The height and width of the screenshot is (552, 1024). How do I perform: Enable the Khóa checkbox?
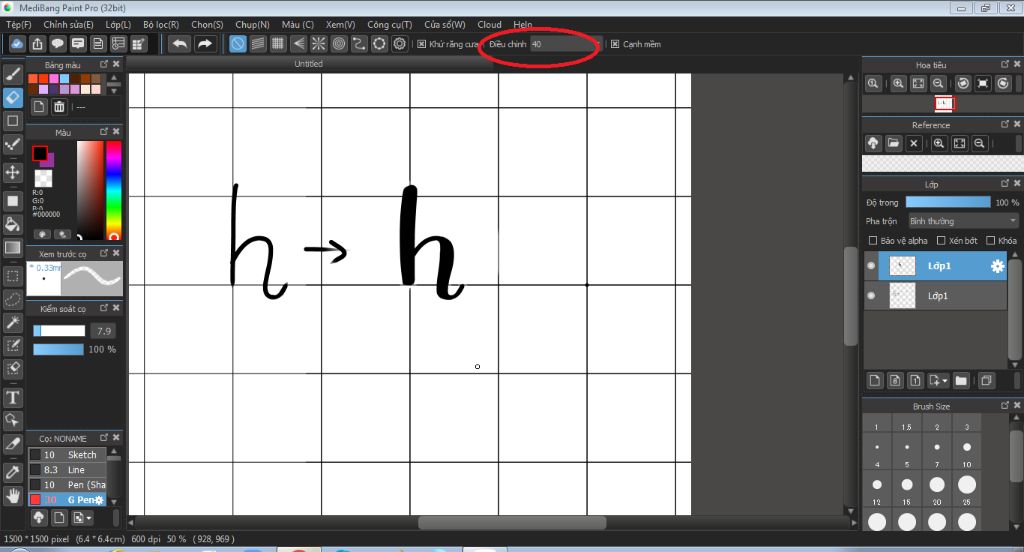(x=991, y=240)
